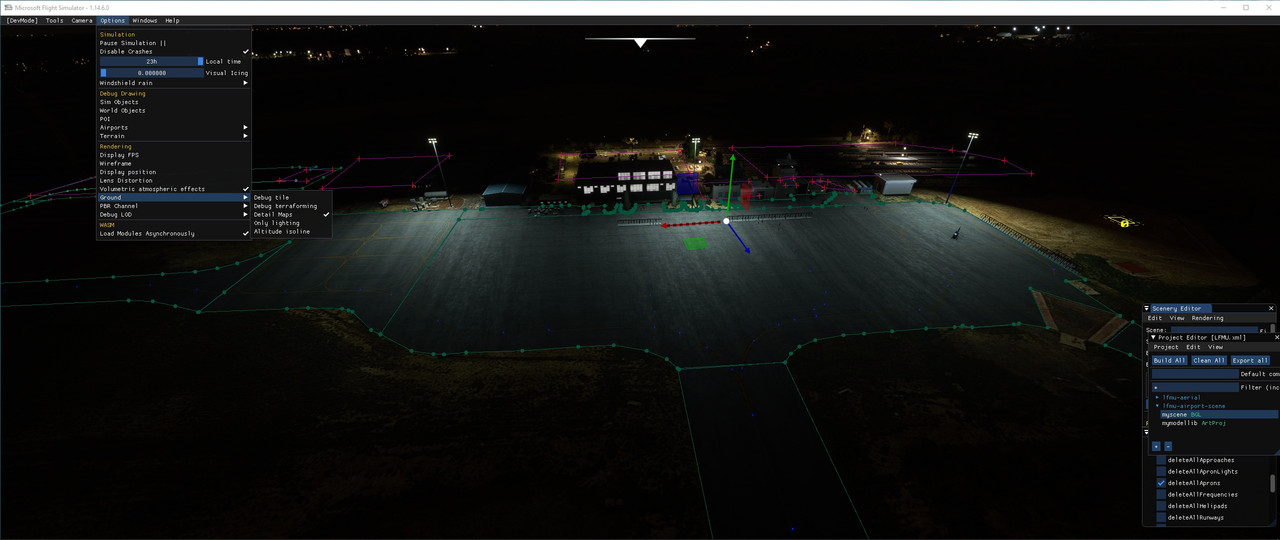
Task: Open the DevMode menu
Action: 22,20
